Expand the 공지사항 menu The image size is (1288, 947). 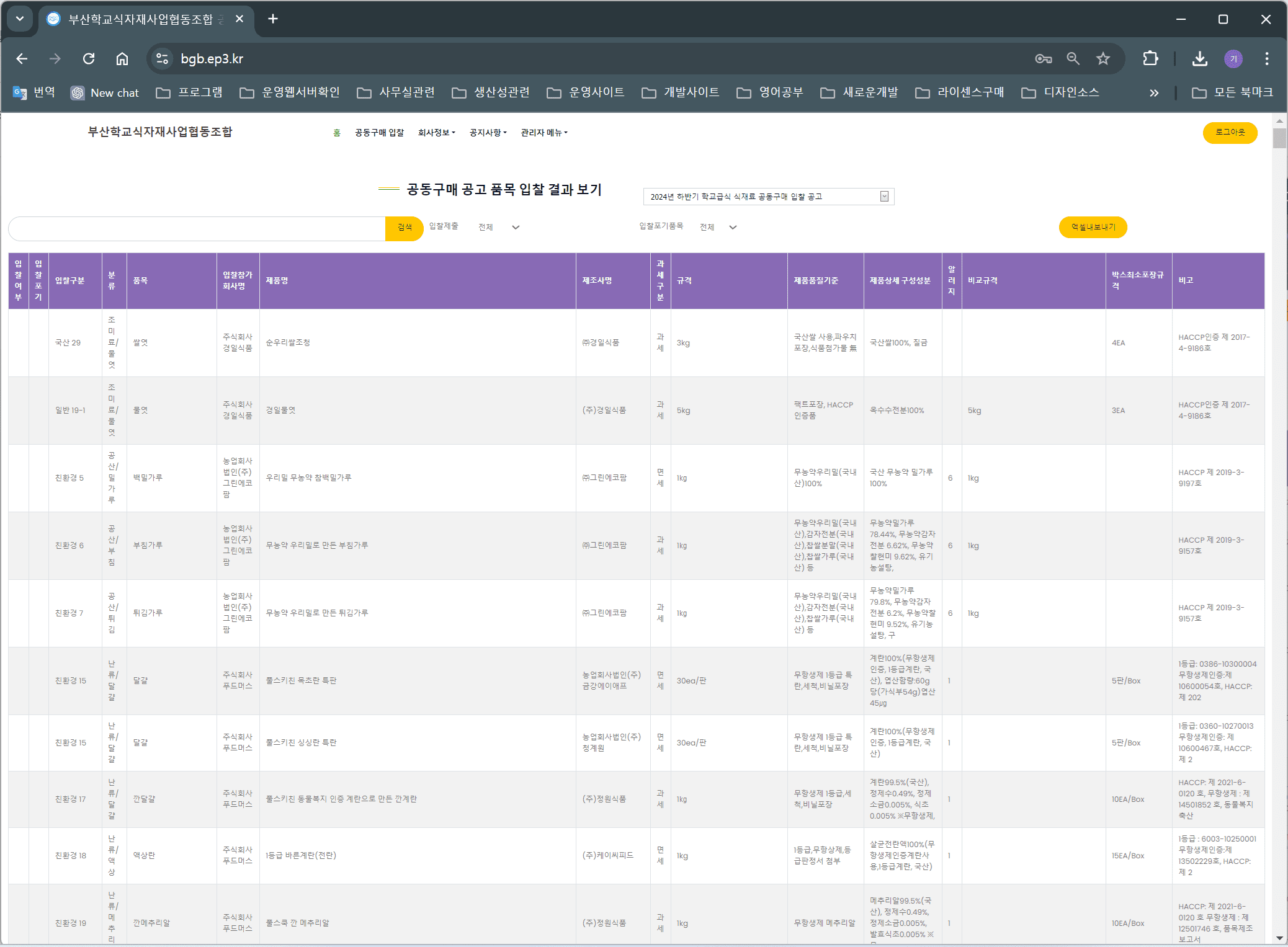(x=488, y=133)
